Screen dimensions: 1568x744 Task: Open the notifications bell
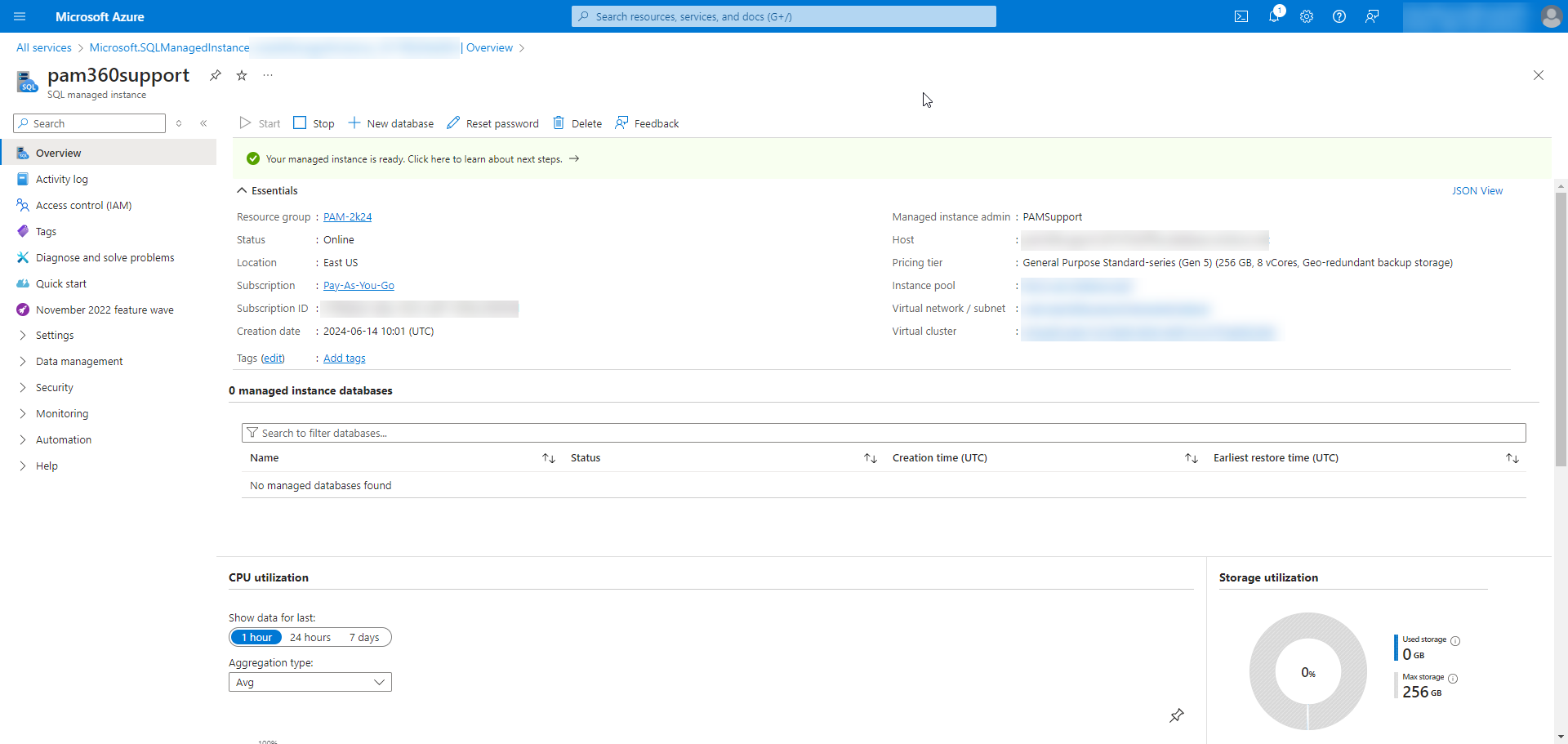click(1274, 16)
